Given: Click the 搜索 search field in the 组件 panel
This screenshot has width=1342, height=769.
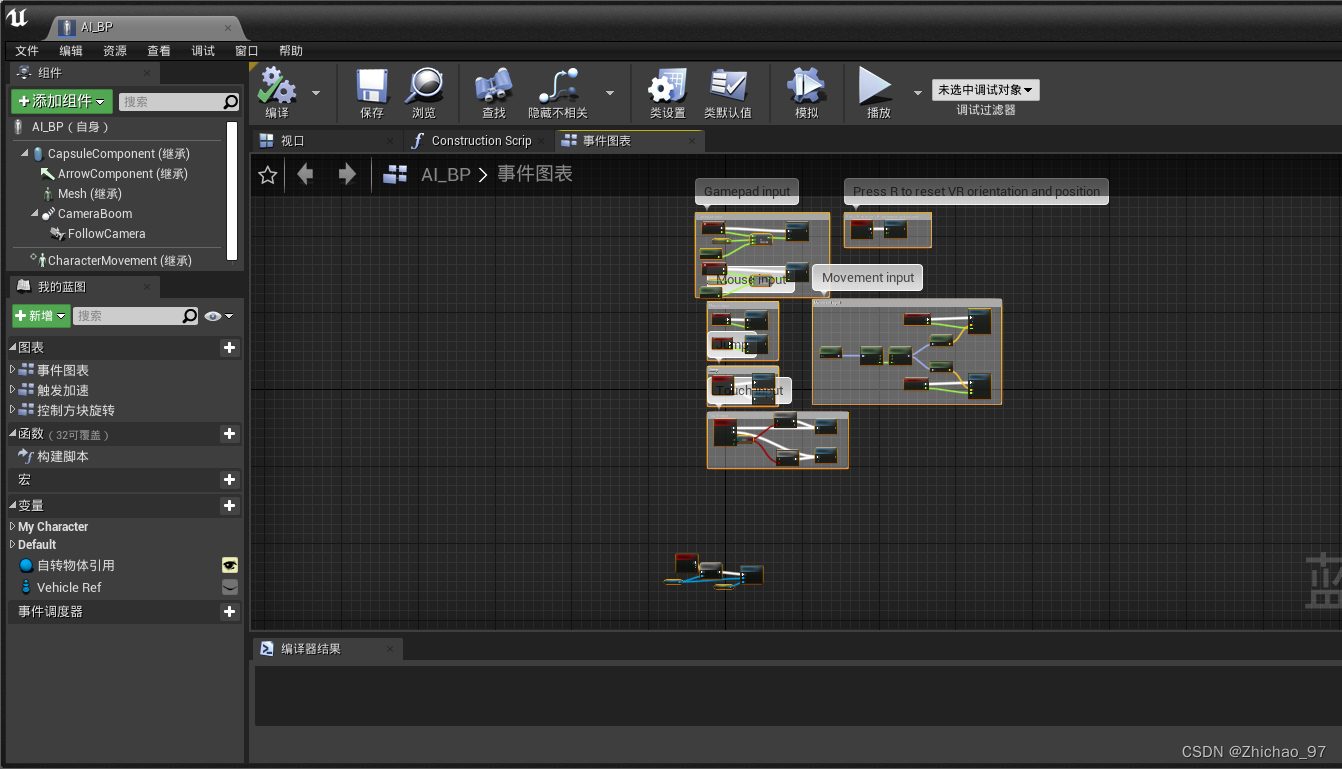Looking at the screenshot, I should coord(180,101).
